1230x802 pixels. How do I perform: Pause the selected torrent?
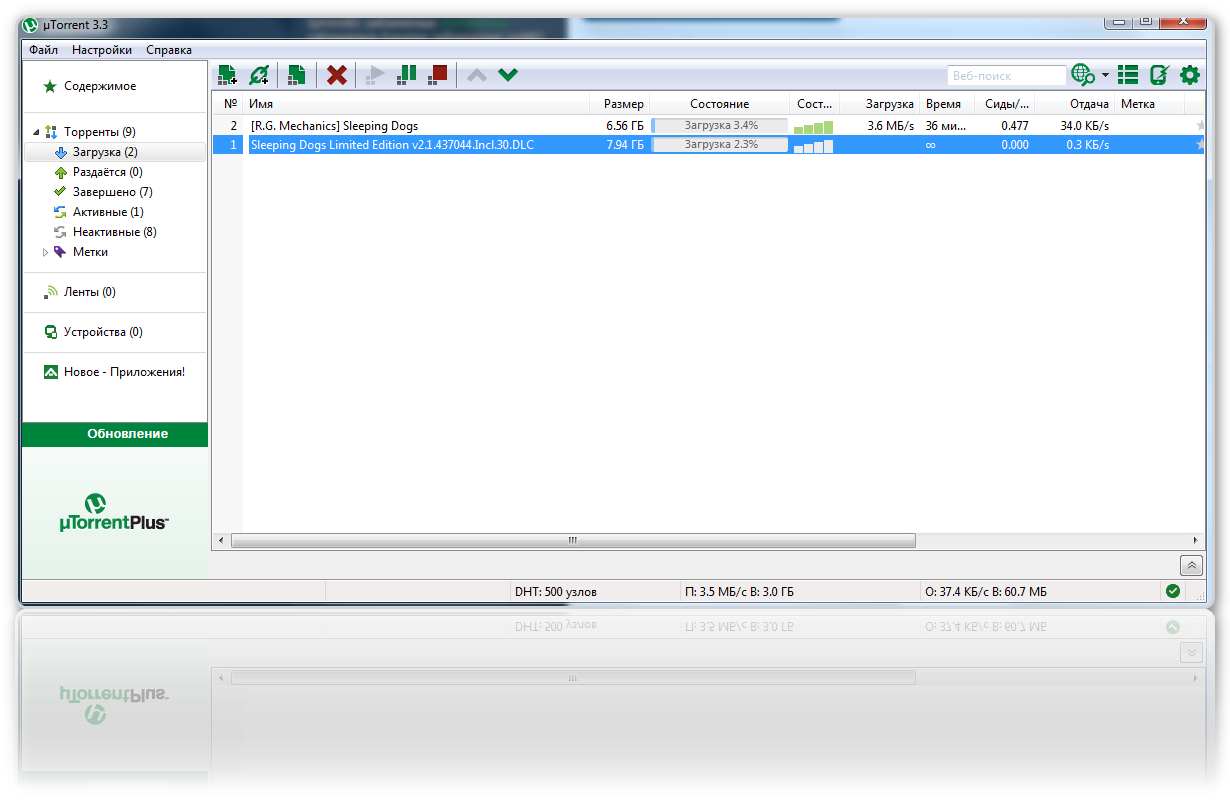tap(406, 75)
